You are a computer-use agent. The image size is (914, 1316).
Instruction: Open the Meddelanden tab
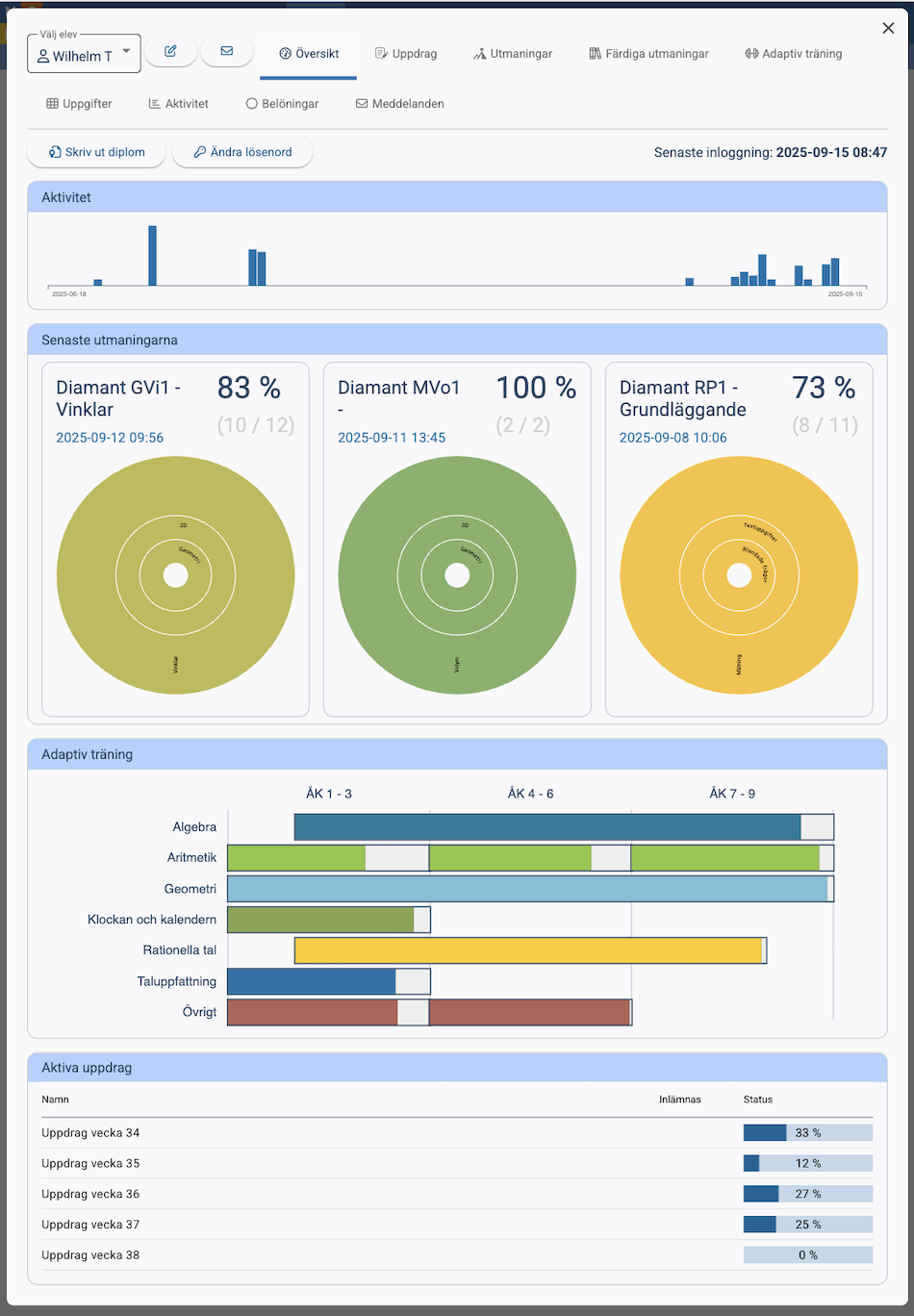(399, 104)
